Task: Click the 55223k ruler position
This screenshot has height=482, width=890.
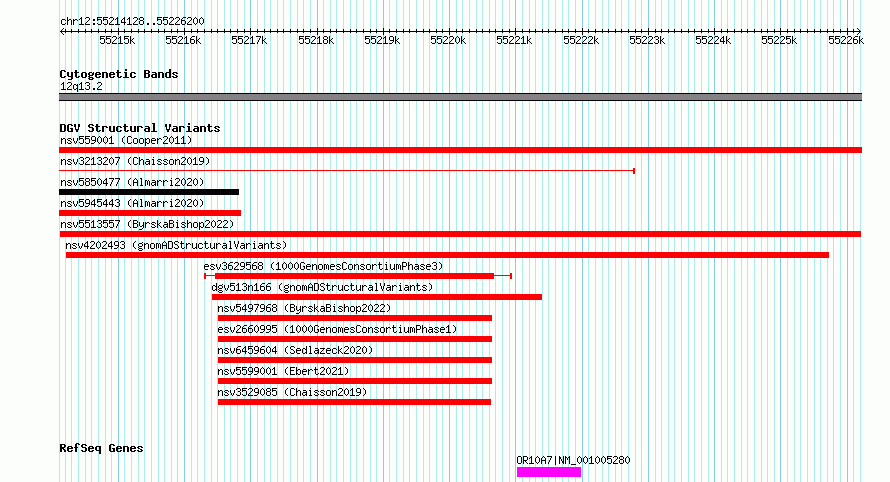Action: coord(647,40)
